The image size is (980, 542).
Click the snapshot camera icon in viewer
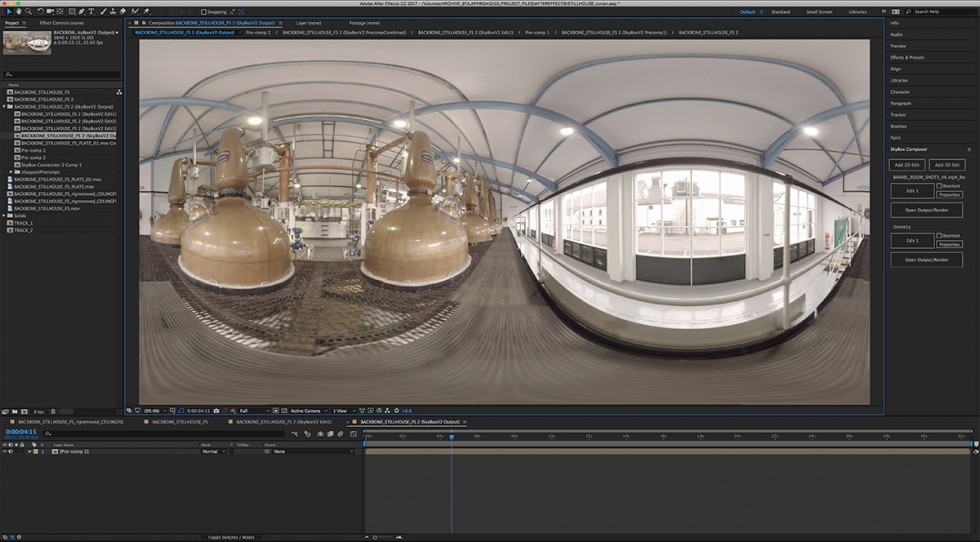(x=214, y=410)
